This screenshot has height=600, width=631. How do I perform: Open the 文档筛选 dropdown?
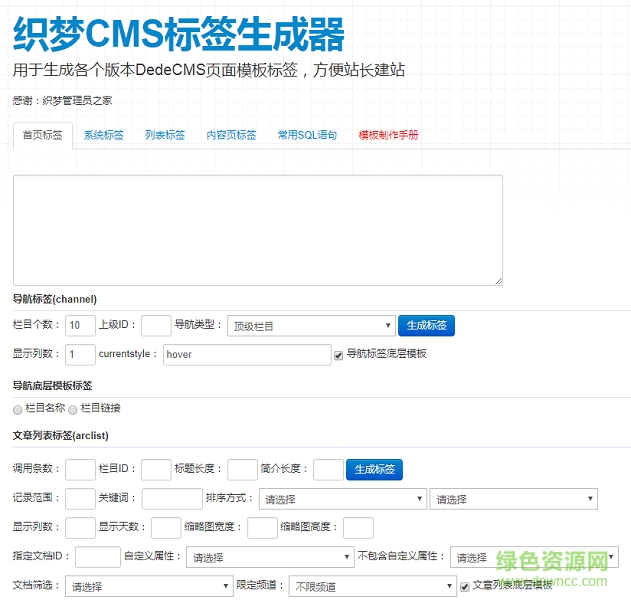pos(149,586)
